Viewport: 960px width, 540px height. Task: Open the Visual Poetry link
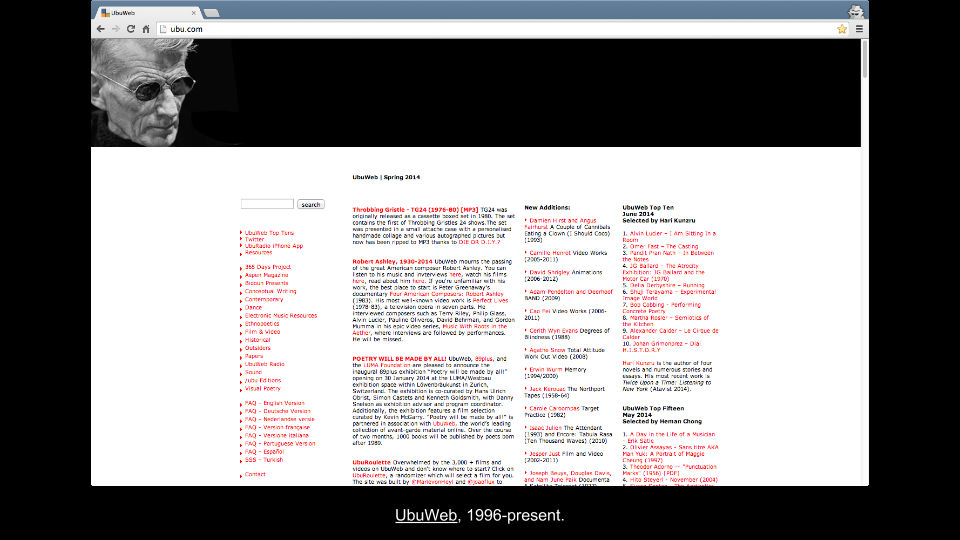[263, 388]
